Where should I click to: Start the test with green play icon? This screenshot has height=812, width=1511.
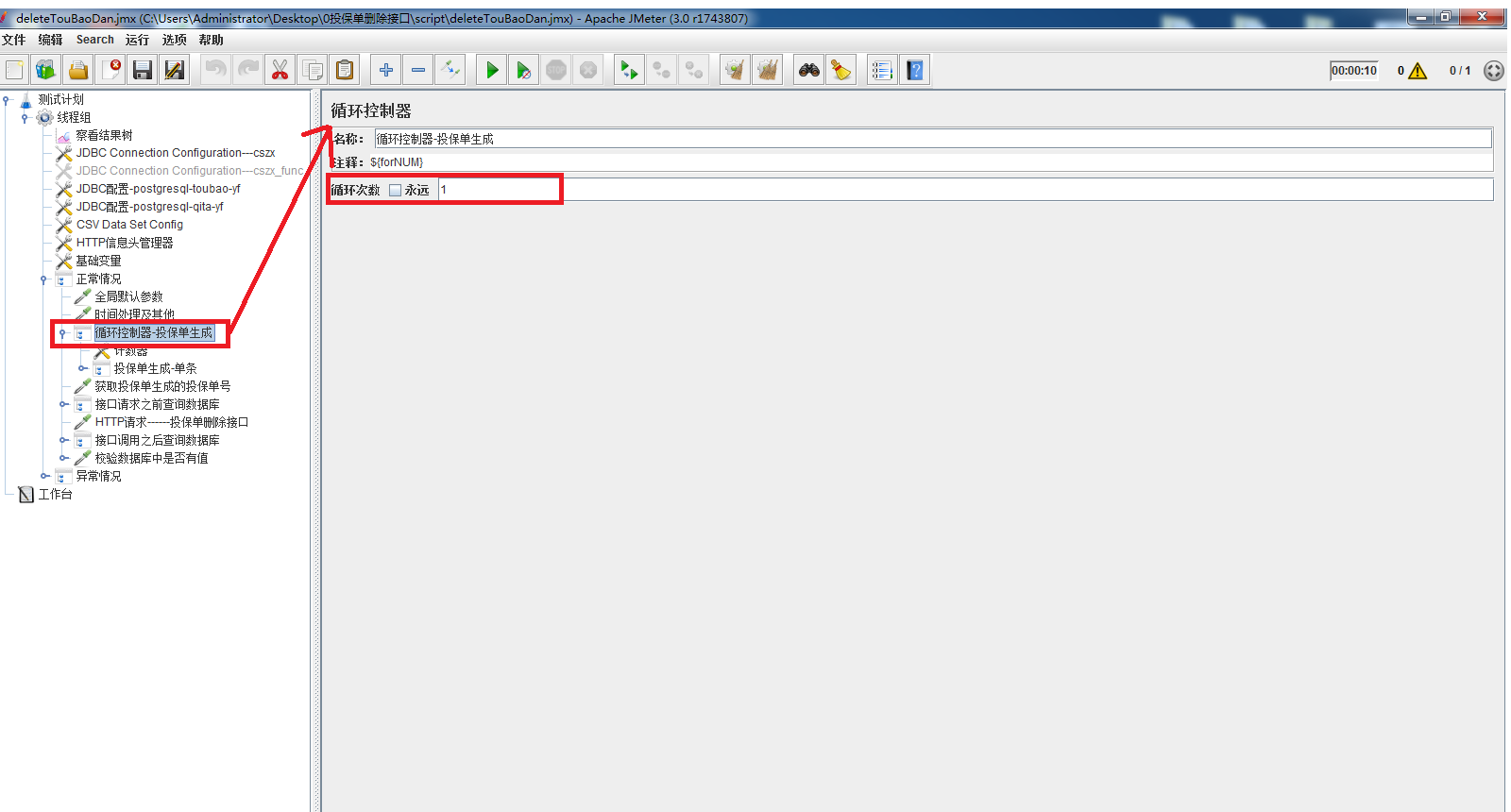pos(492,70)
